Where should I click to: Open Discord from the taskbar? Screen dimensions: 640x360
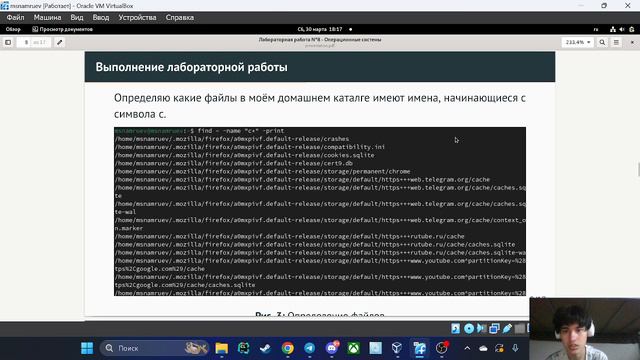[x=332, y=348]
